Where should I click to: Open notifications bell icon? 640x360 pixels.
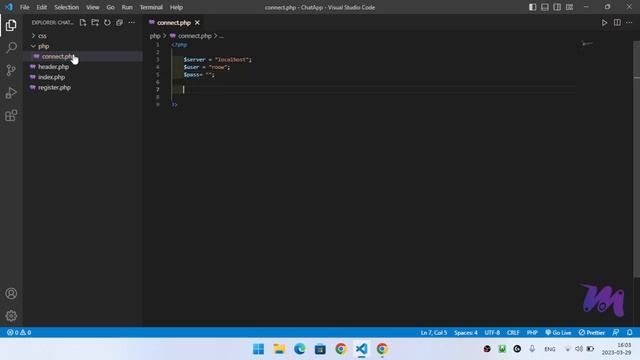(x=630, y=333)
